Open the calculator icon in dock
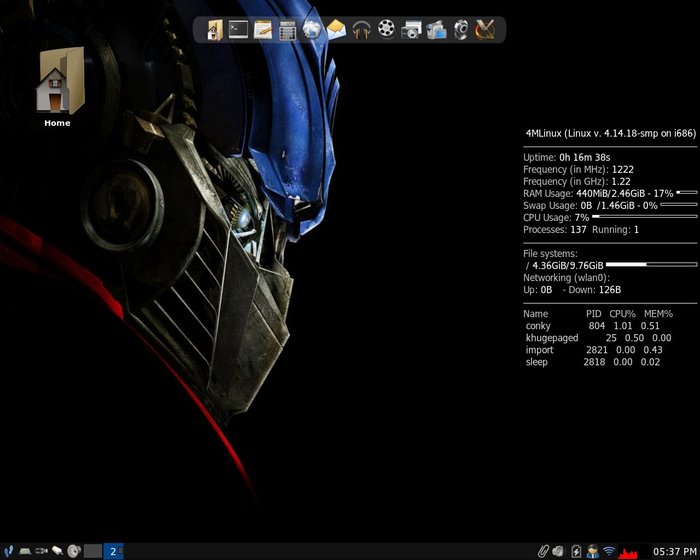 tap(288, 30)
